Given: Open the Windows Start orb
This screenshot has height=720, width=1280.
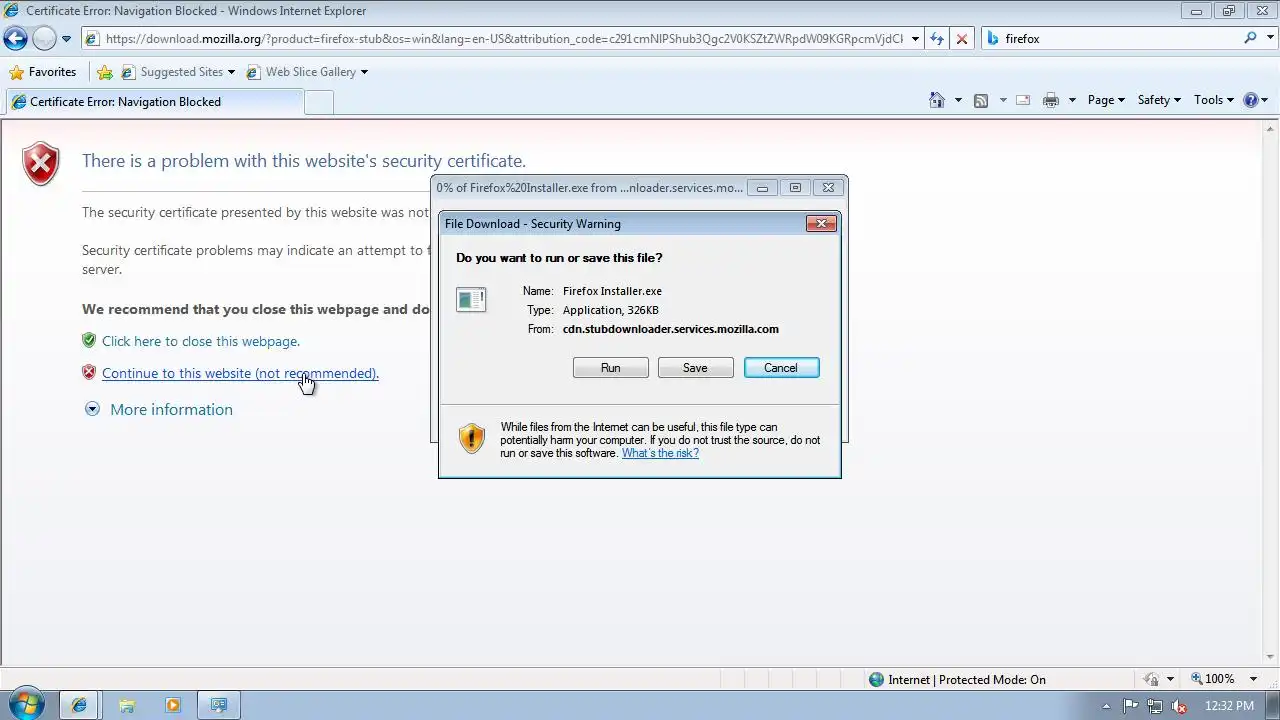Looking at the screenshot, I should click(x=26, y=704).
